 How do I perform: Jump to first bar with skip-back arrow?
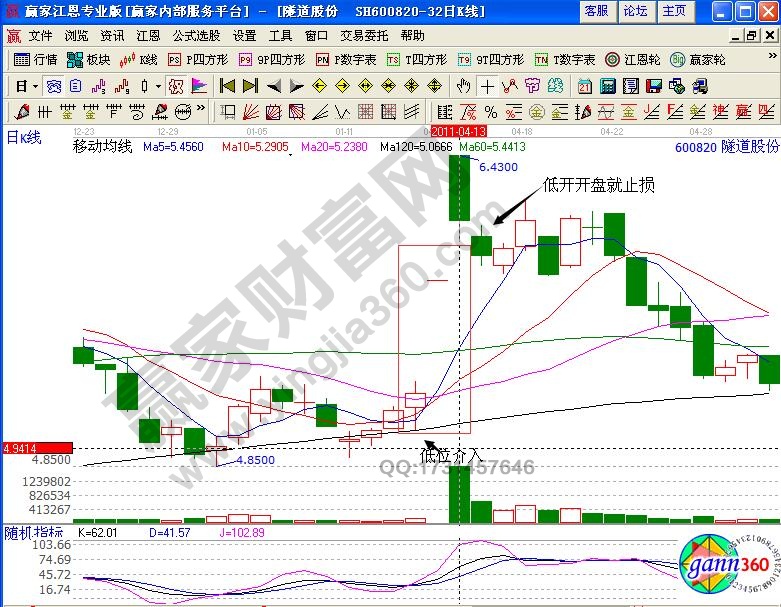(x=227, y=85)
